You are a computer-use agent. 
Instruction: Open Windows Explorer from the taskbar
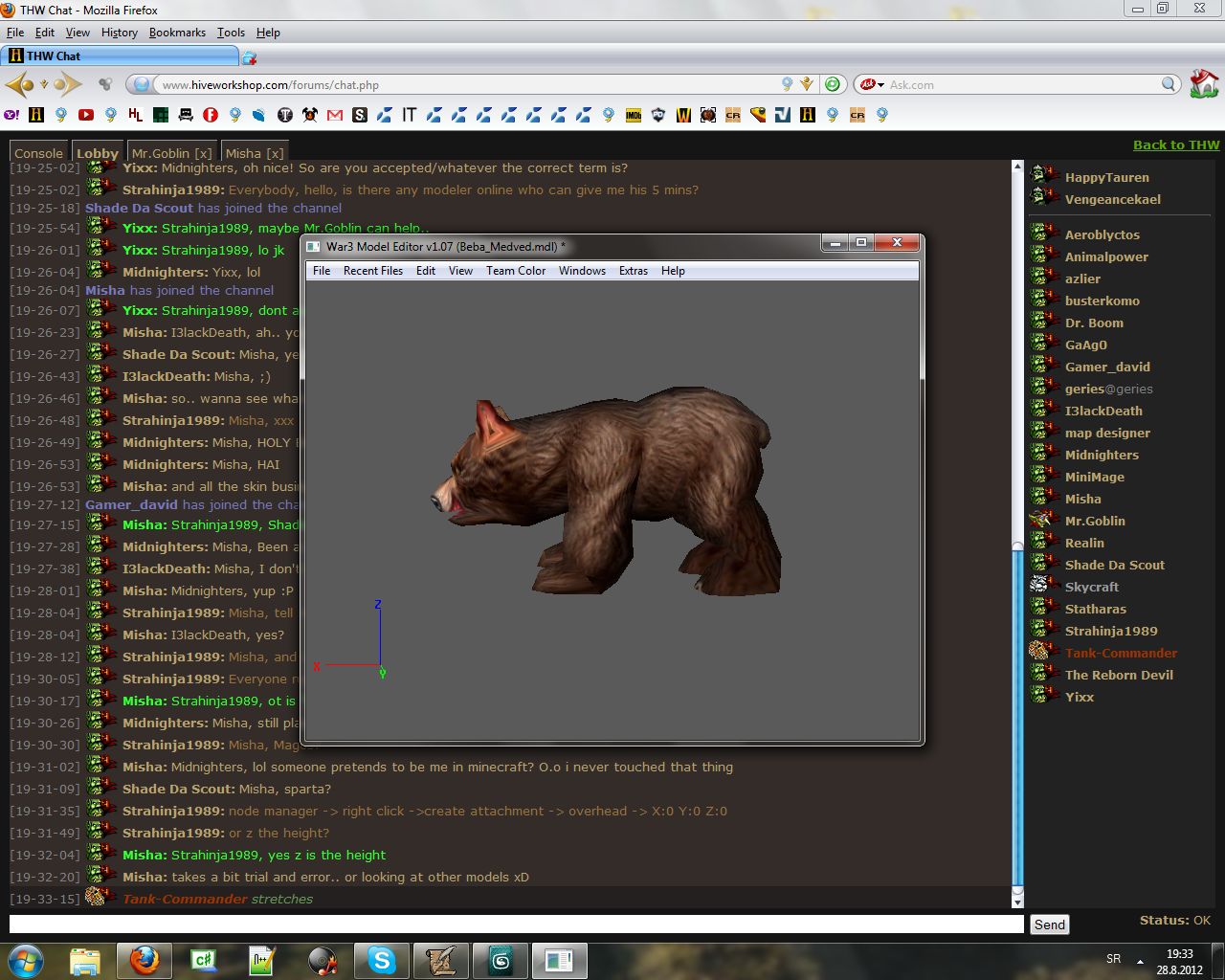[x=85, y=961]
